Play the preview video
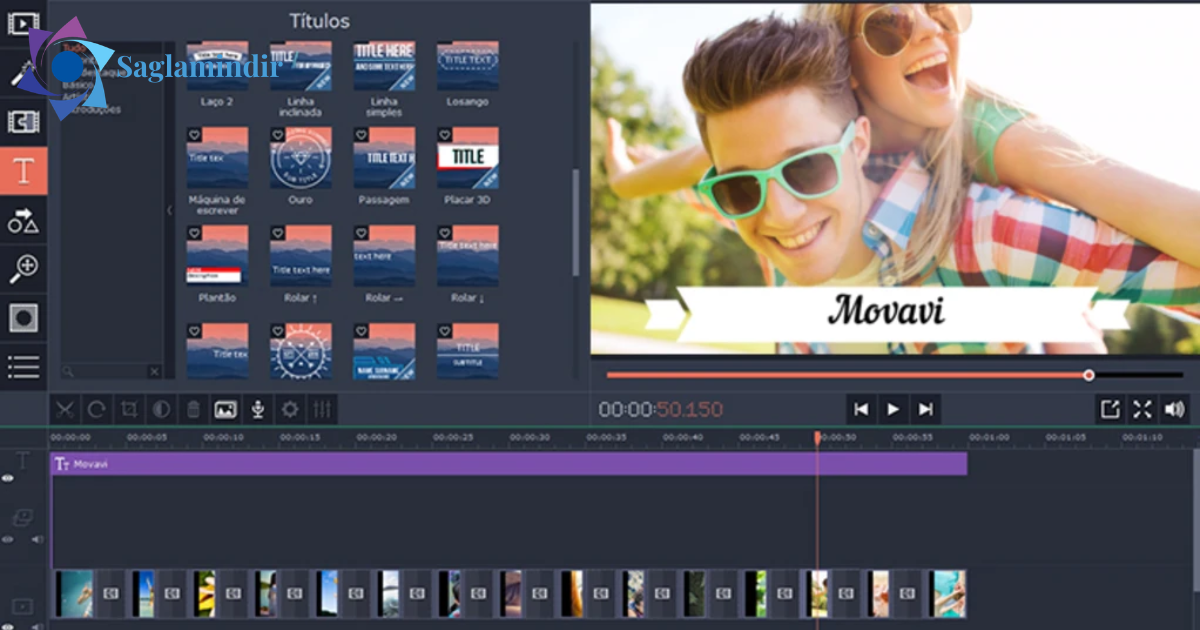This screenshot has height=630, width=1200. tap(894, 409)
